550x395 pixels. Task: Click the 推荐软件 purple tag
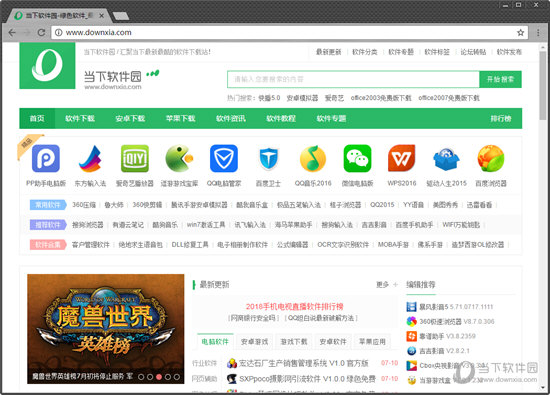click(x=48, y=225)
